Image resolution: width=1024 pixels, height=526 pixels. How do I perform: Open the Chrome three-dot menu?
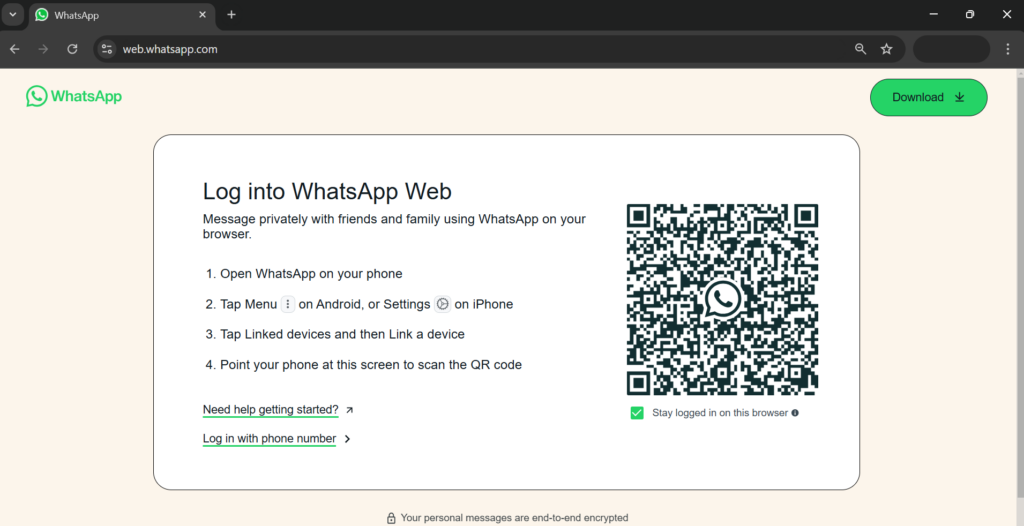pos(1007,49)
